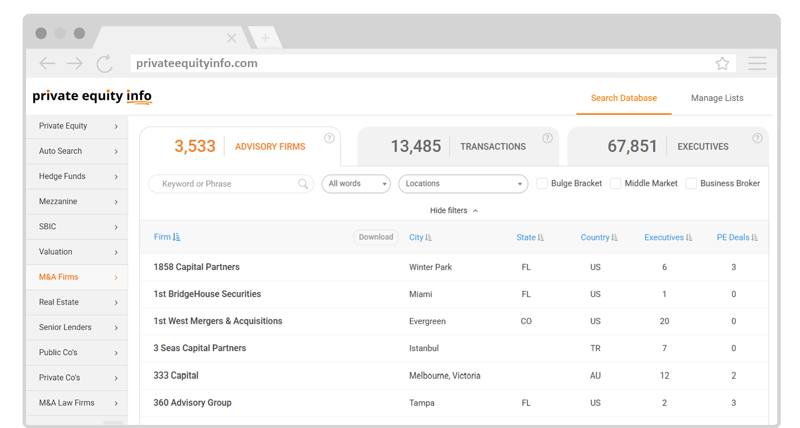Click sort icon next to Country header

615,238
